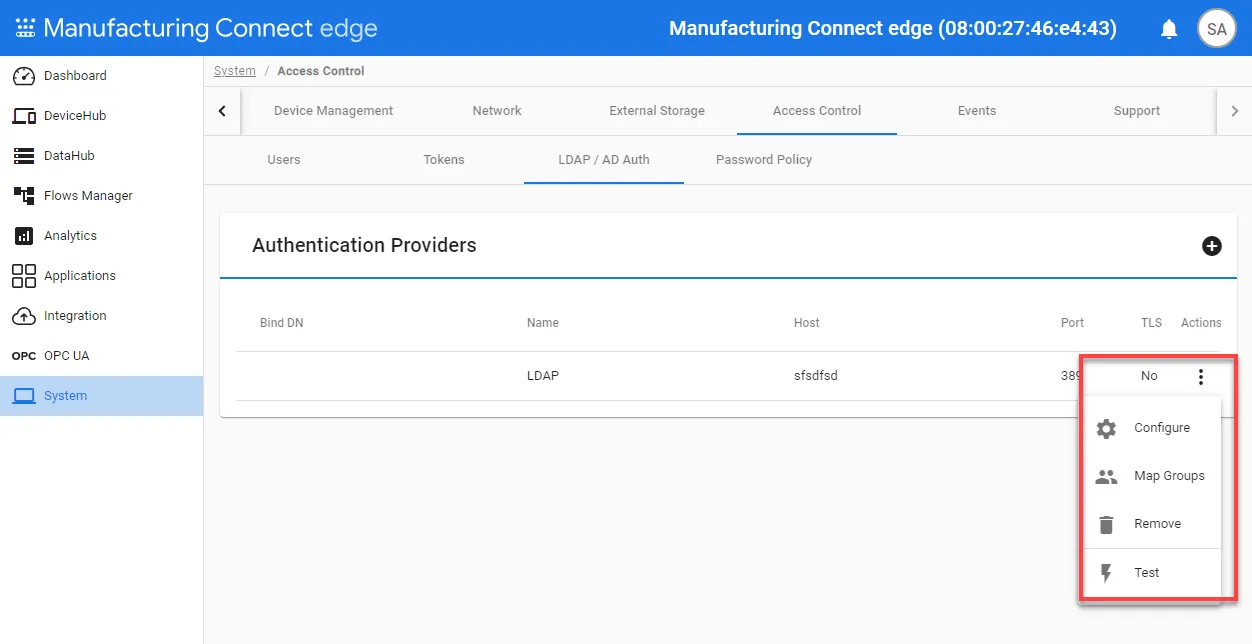Screen dimensions: 1252x644
Task: Switch to the Device Management tab
Action: coord(333,111)
